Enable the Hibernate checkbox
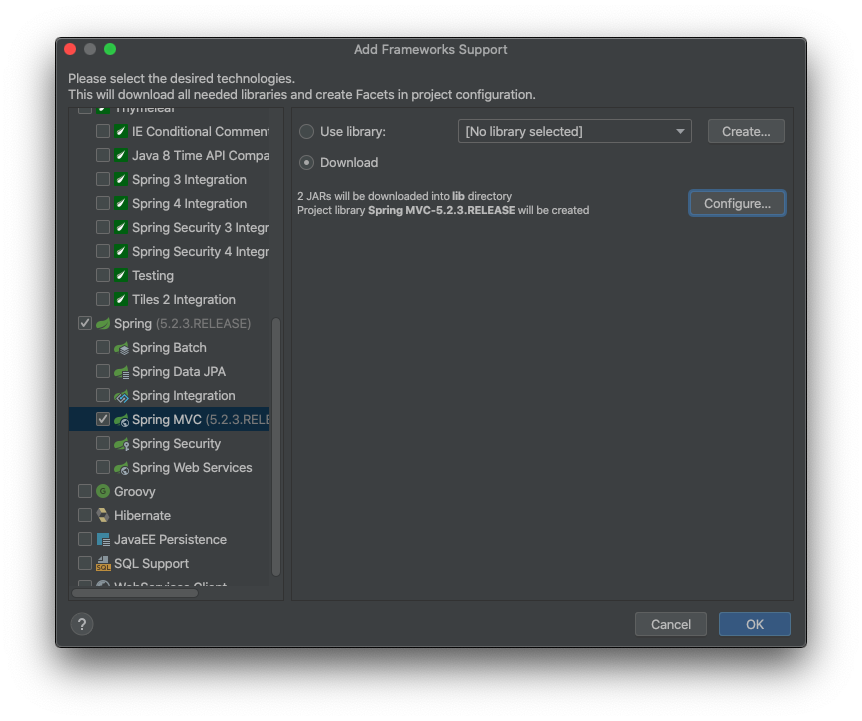The width and height of the screenshot is (862, 721). tap(85, 515)
